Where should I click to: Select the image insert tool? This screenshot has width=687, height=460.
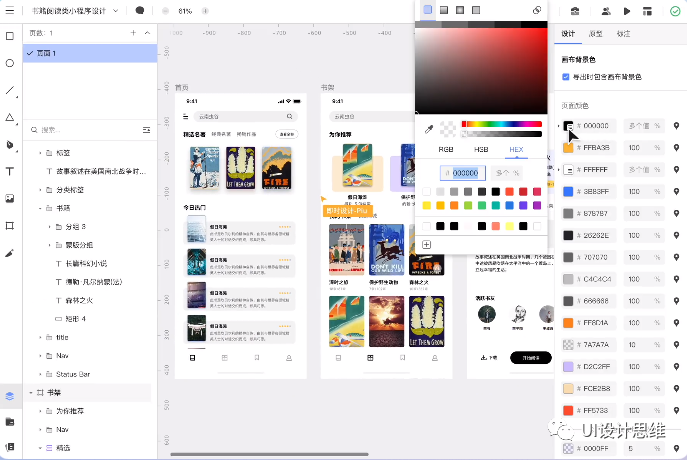coord(10,198)
